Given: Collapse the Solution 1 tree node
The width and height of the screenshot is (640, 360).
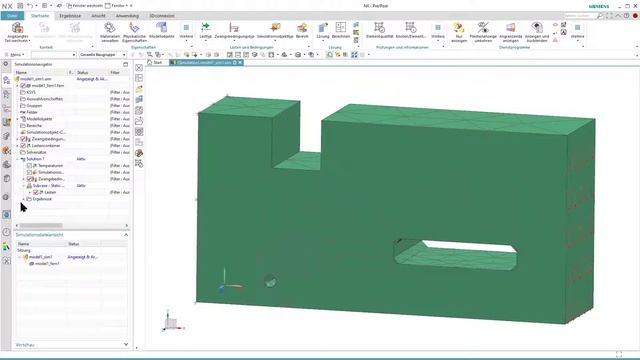Looking at the screenshot, I should 18,159.
